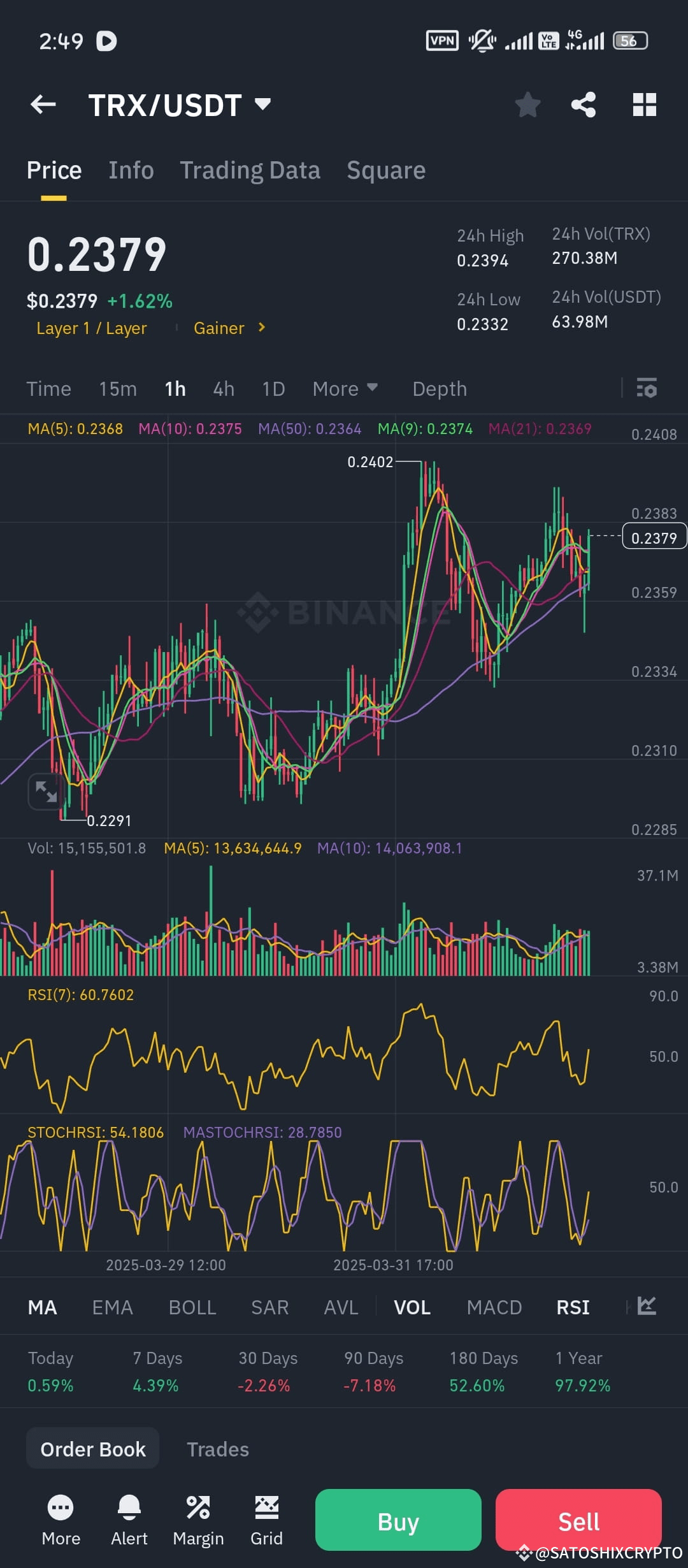Tap the MA(10): 0.2375 legend
The height and width of the screenshot is (1568, 688).
click(190, 429)
